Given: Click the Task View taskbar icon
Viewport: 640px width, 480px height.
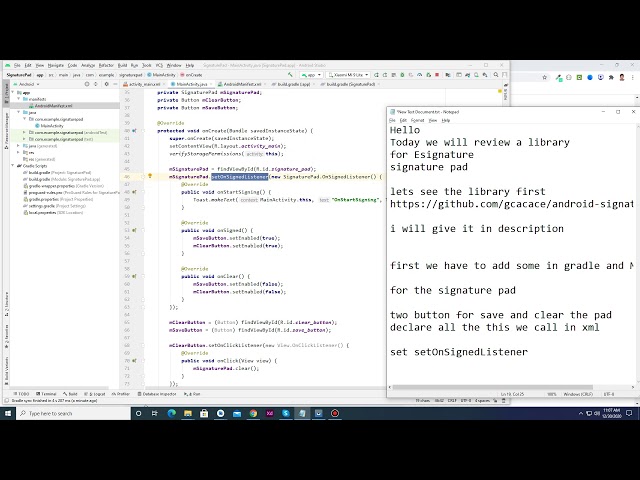Looking at the screenshot, I should tap(154, 413).
